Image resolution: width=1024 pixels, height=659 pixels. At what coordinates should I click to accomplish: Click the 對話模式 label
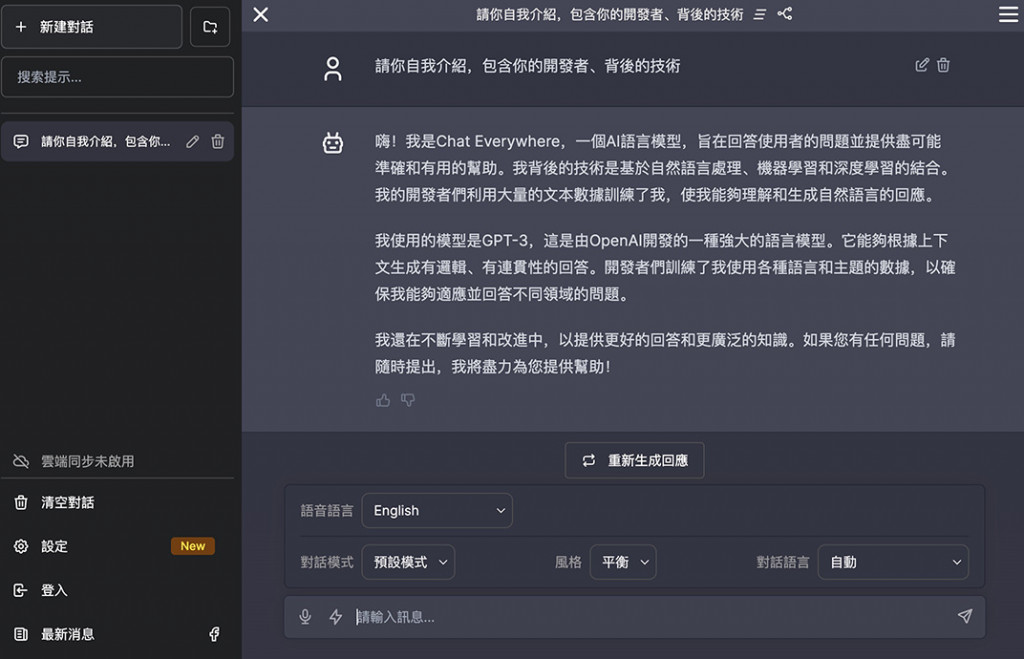coord(327,562)
